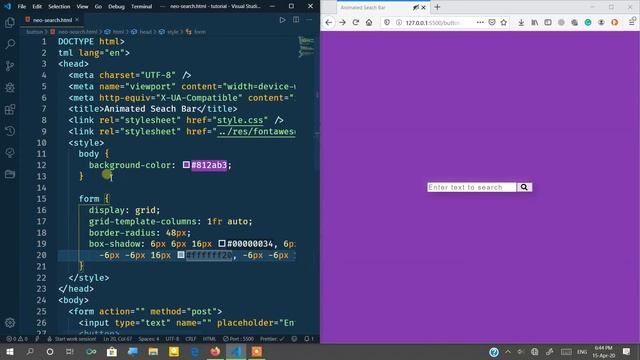Open the Selection menu
Viewport: 640px width, 360px height.
click(59, 7)
